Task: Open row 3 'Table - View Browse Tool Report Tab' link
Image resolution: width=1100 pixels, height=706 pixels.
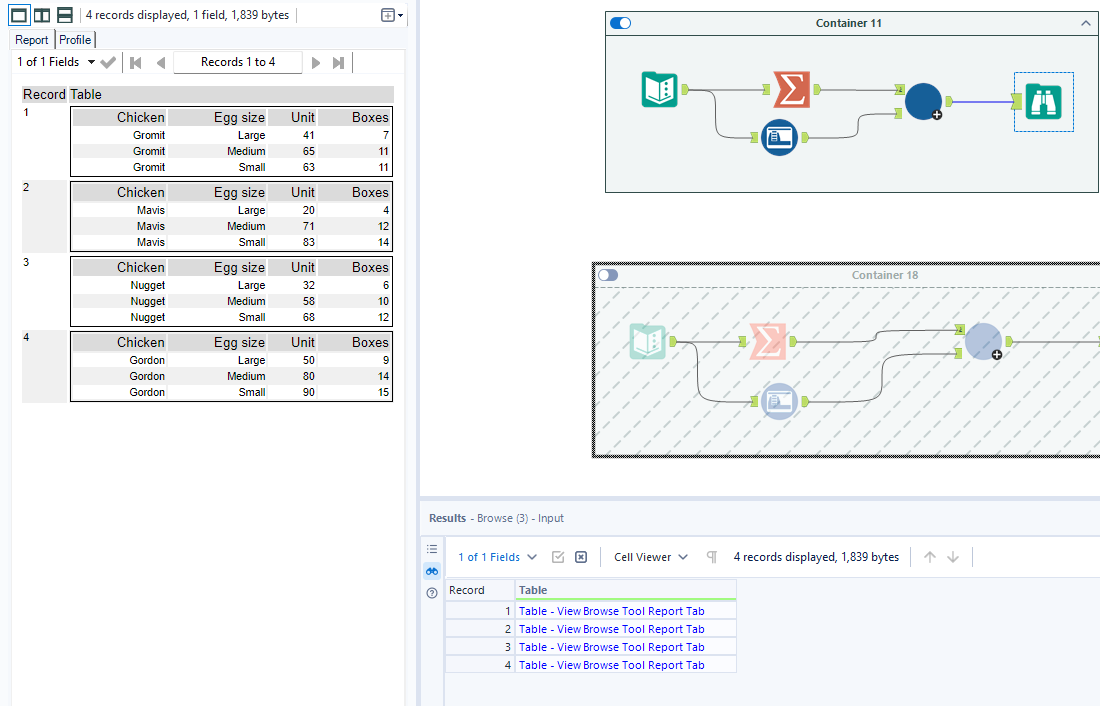Action: [x=611, y=647]
